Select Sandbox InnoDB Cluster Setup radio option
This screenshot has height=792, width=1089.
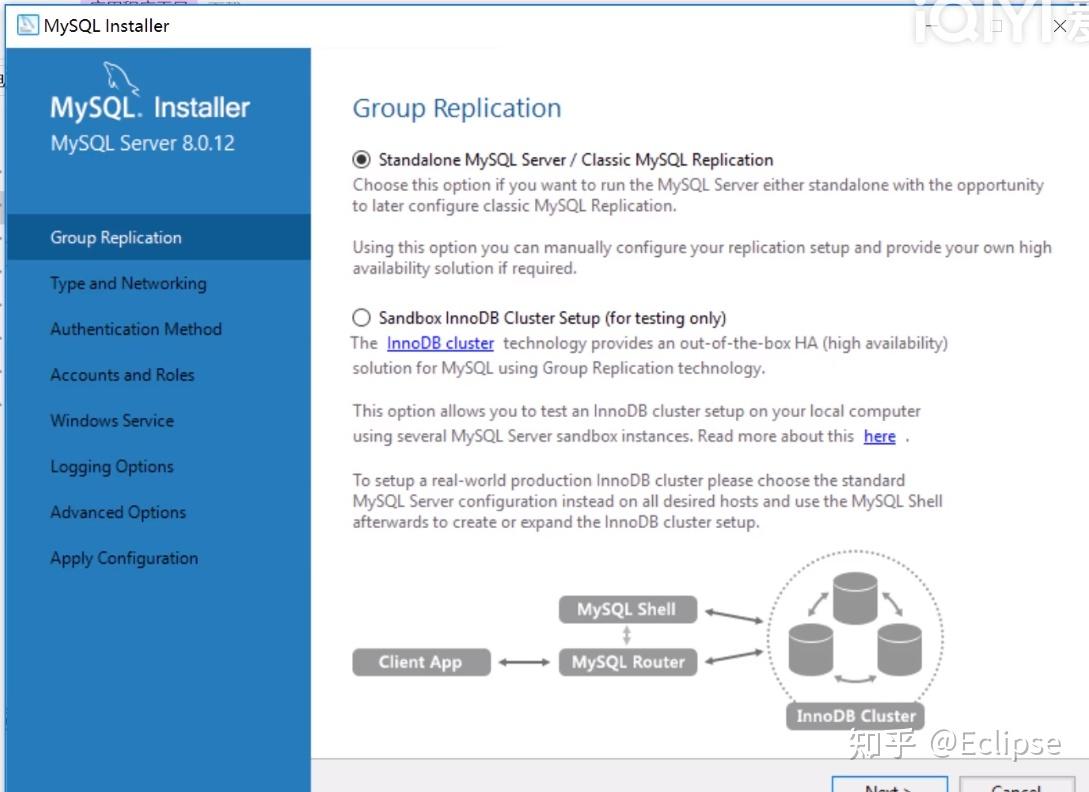(361, 318)
